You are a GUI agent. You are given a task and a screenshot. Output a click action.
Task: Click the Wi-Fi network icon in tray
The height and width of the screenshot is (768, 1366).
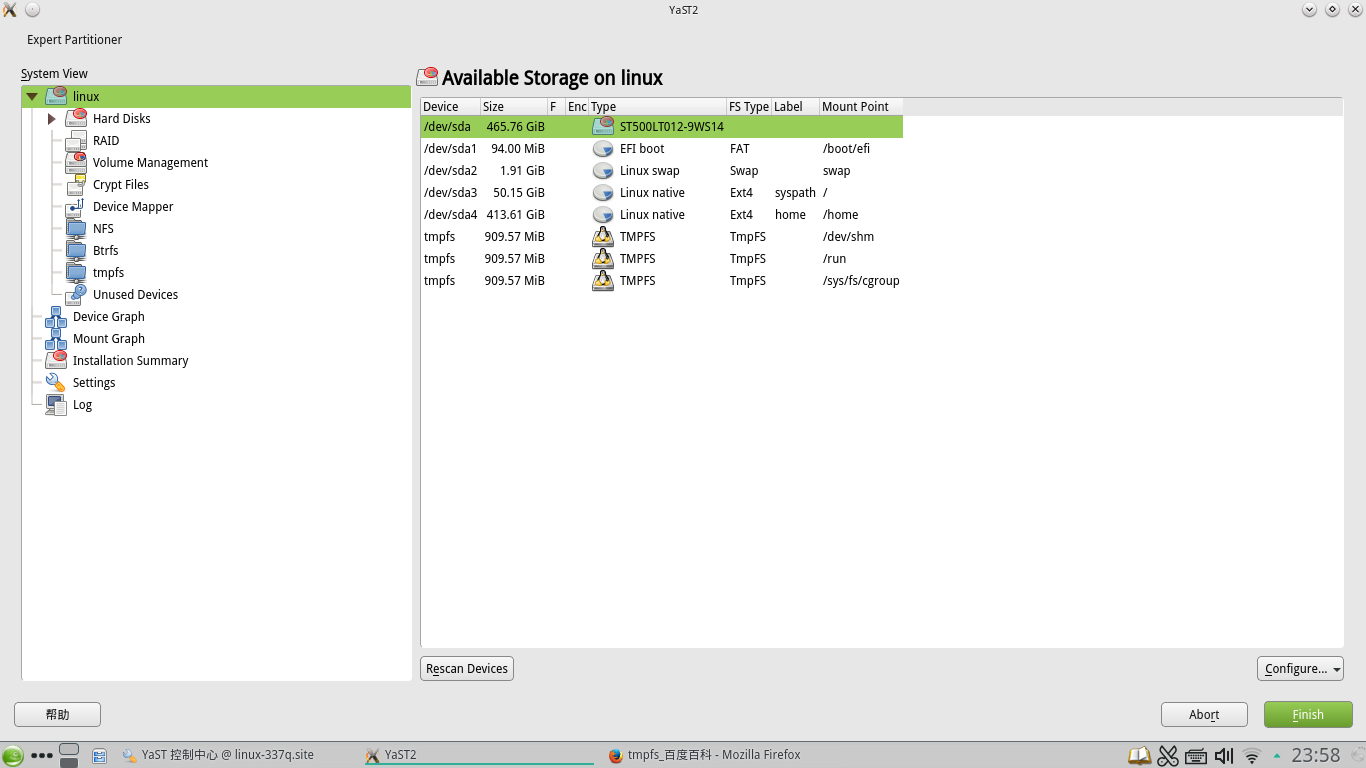1252,756
